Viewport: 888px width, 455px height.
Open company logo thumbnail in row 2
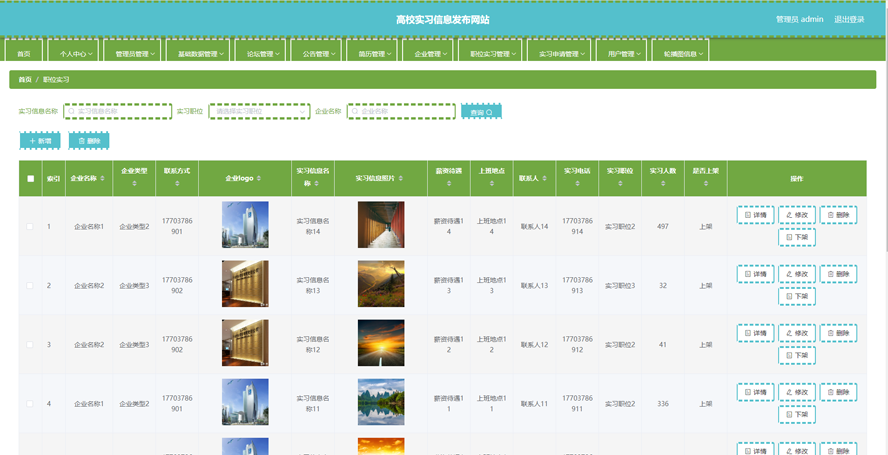245,284
